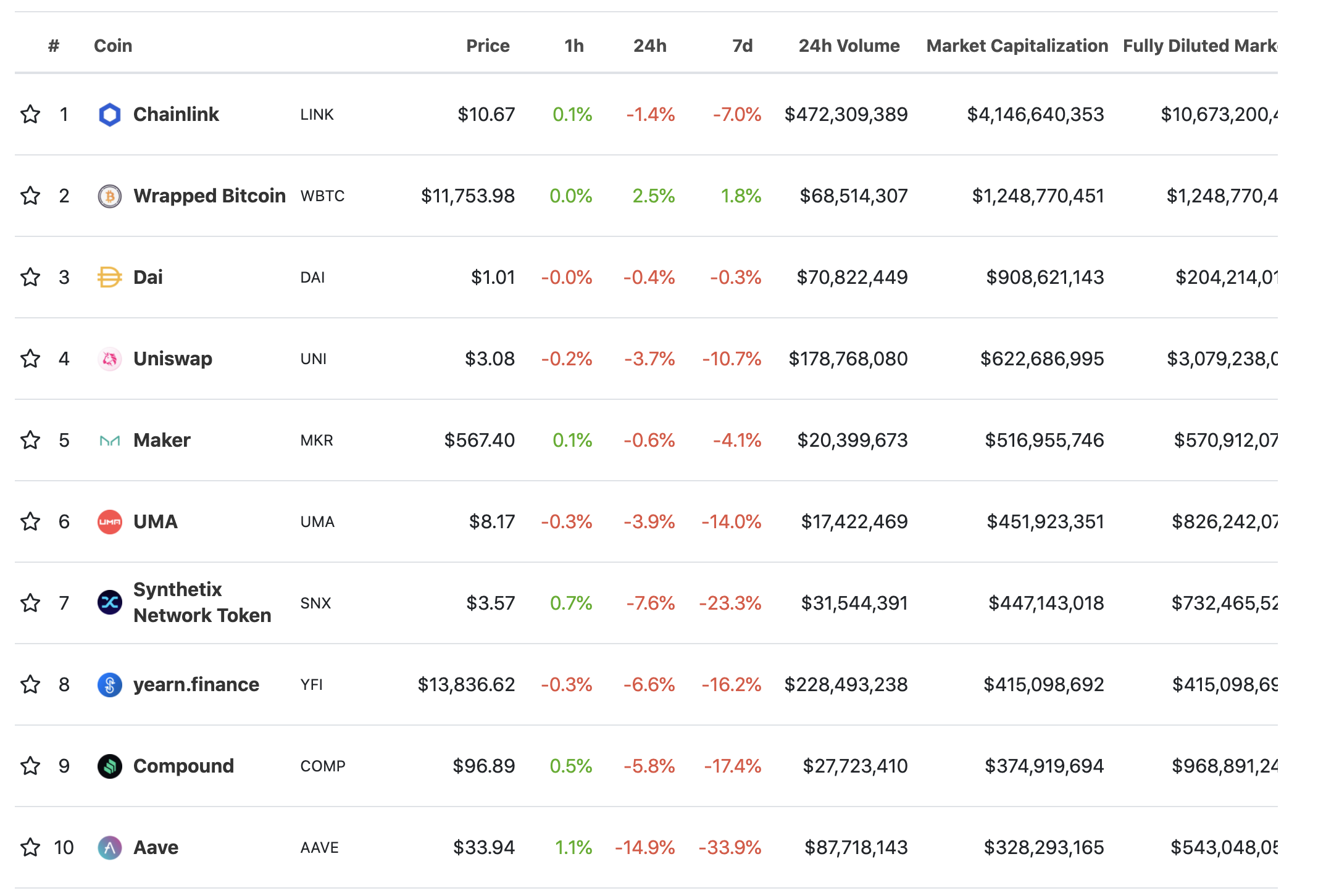
Task: Click the $622,686,995 market cap value
Action: [1042, 359]
